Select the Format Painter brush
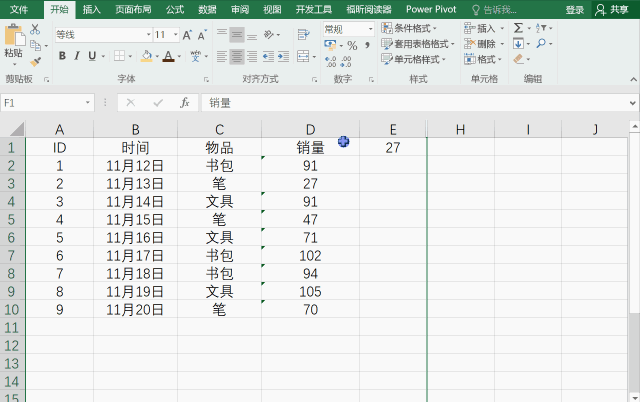The width and height of the screenshot is (640, 402). click(x=35, y=59)
